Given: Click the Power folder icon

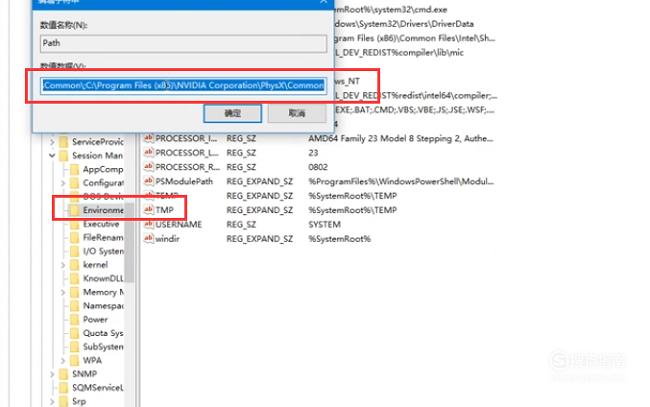Looking at the screenshot, I should 75,320.
